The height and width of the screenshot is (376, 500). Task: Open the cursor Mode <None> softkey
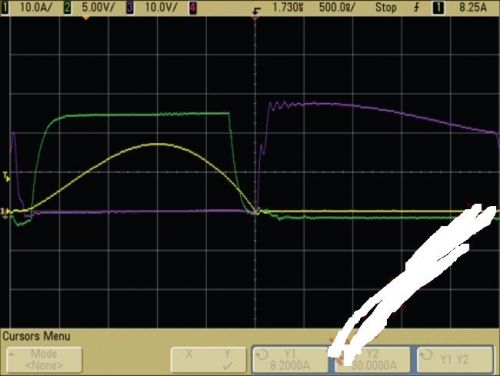pos(44,359)
